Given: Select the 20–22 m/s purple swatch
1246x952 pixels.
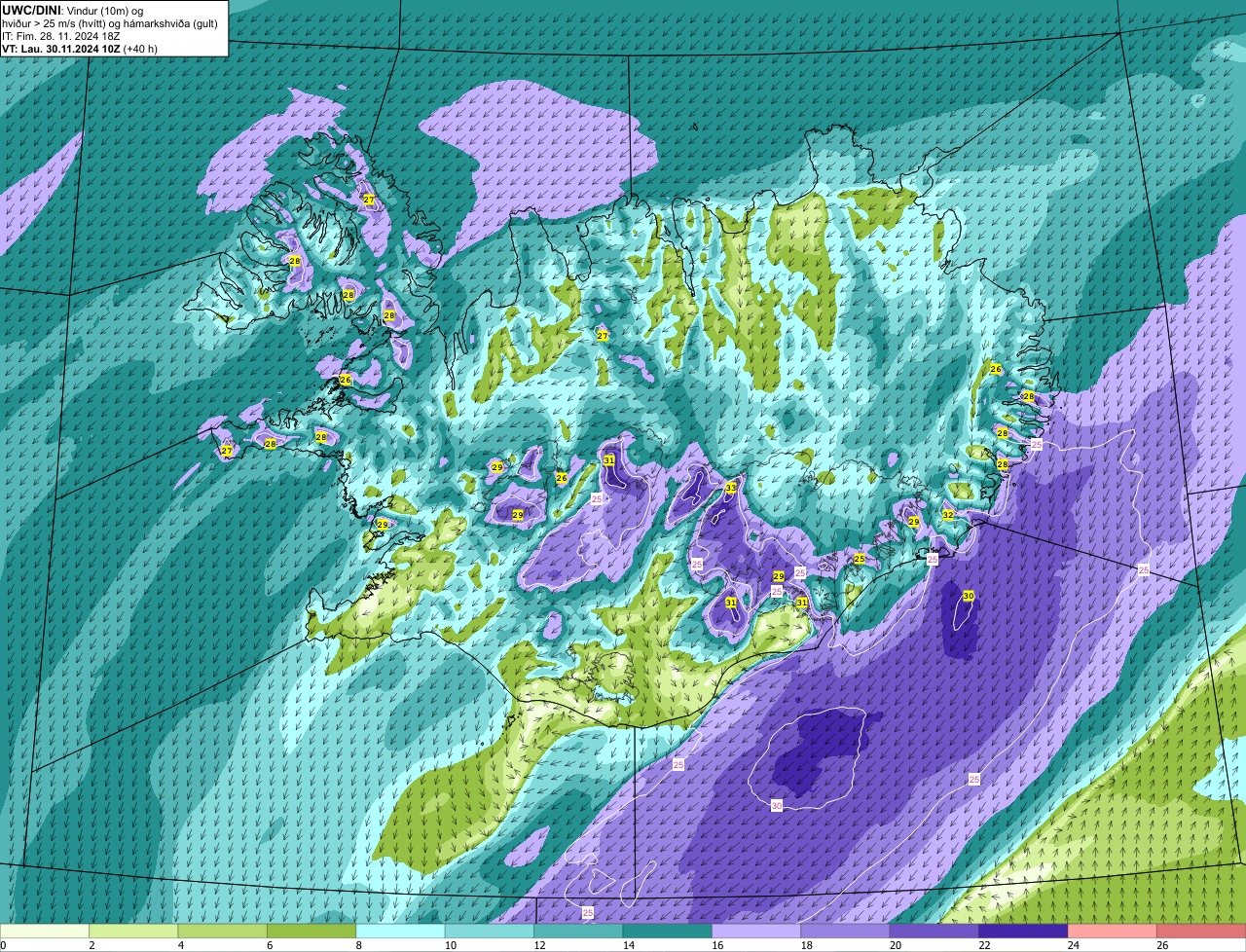Looking at the screenshot, I should [x=935, y=932].
